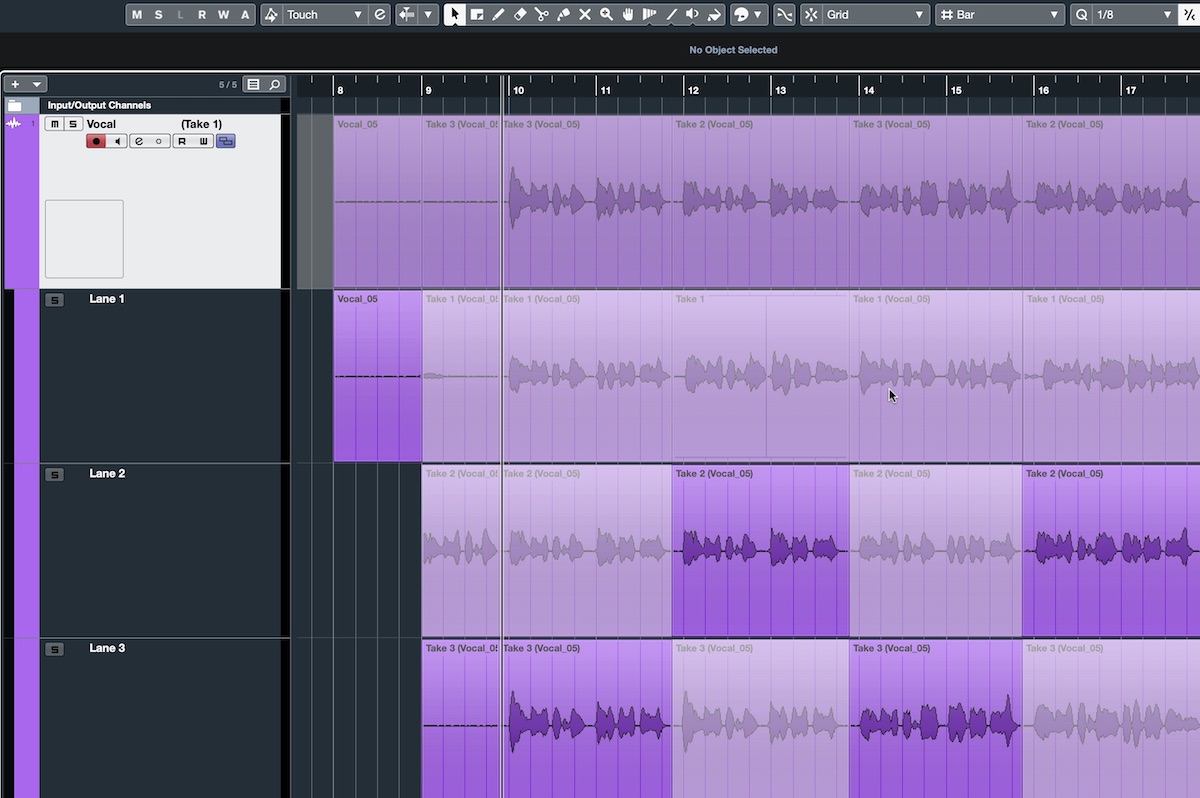The width and height of the screenshot is (1200, 798).
Task: Select the Range Selection tool
Action: point(477,15)
